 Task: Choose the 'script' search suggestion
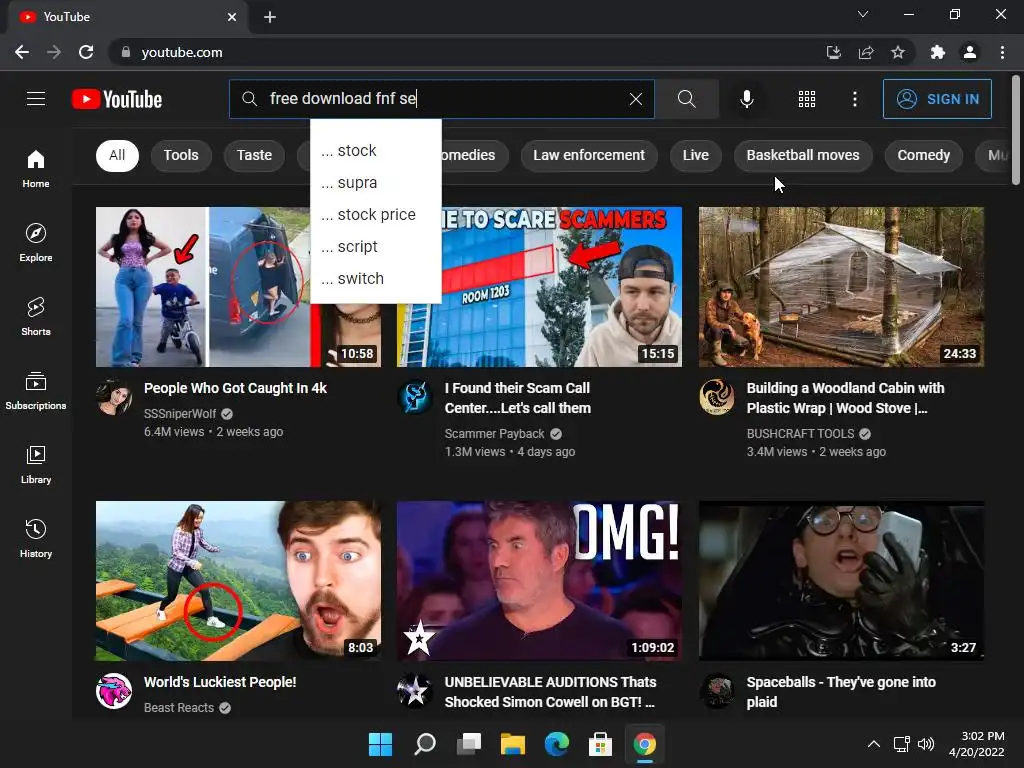pyautogui.click(x=376, y=246)
